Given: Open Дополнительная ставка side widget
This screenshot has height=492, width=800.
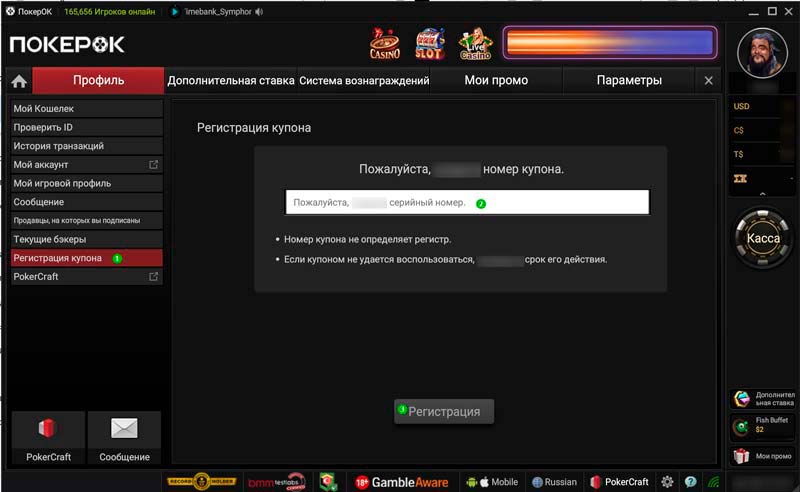Looking at the screenshot, I should tap(763, 399).
